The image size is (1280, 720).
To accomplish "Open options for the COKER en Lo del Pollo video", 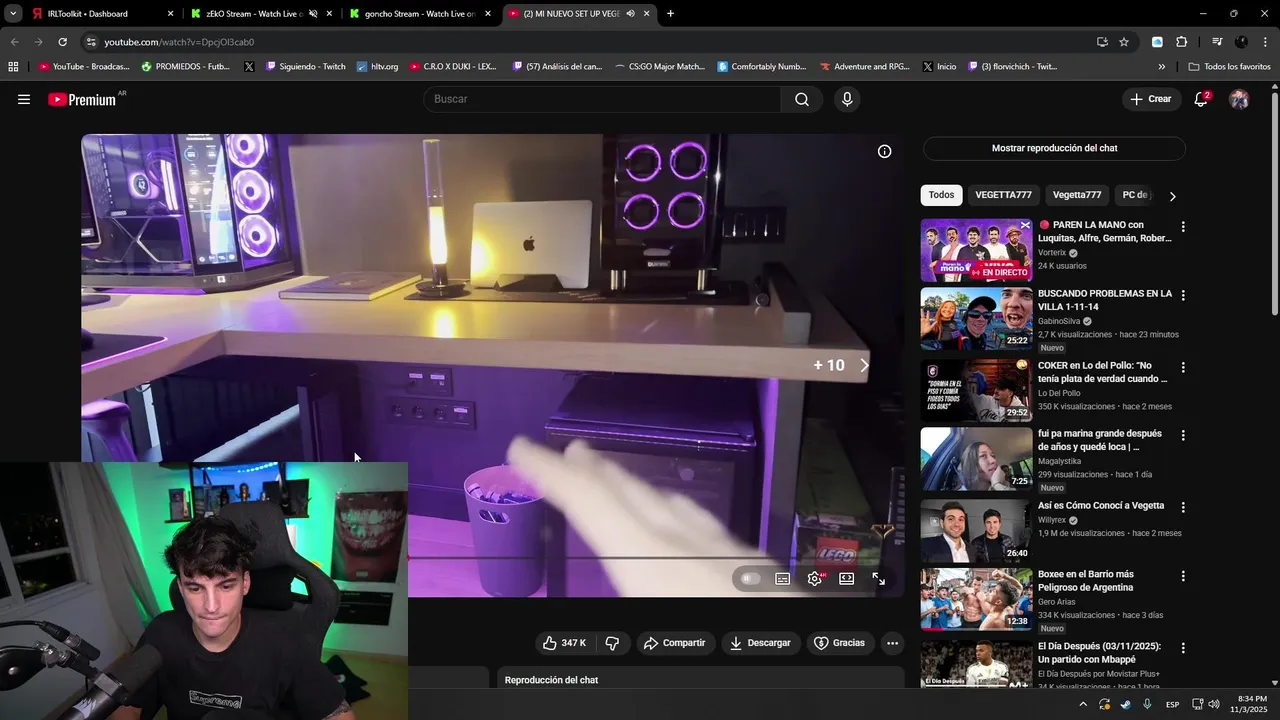I will 1183,367.
